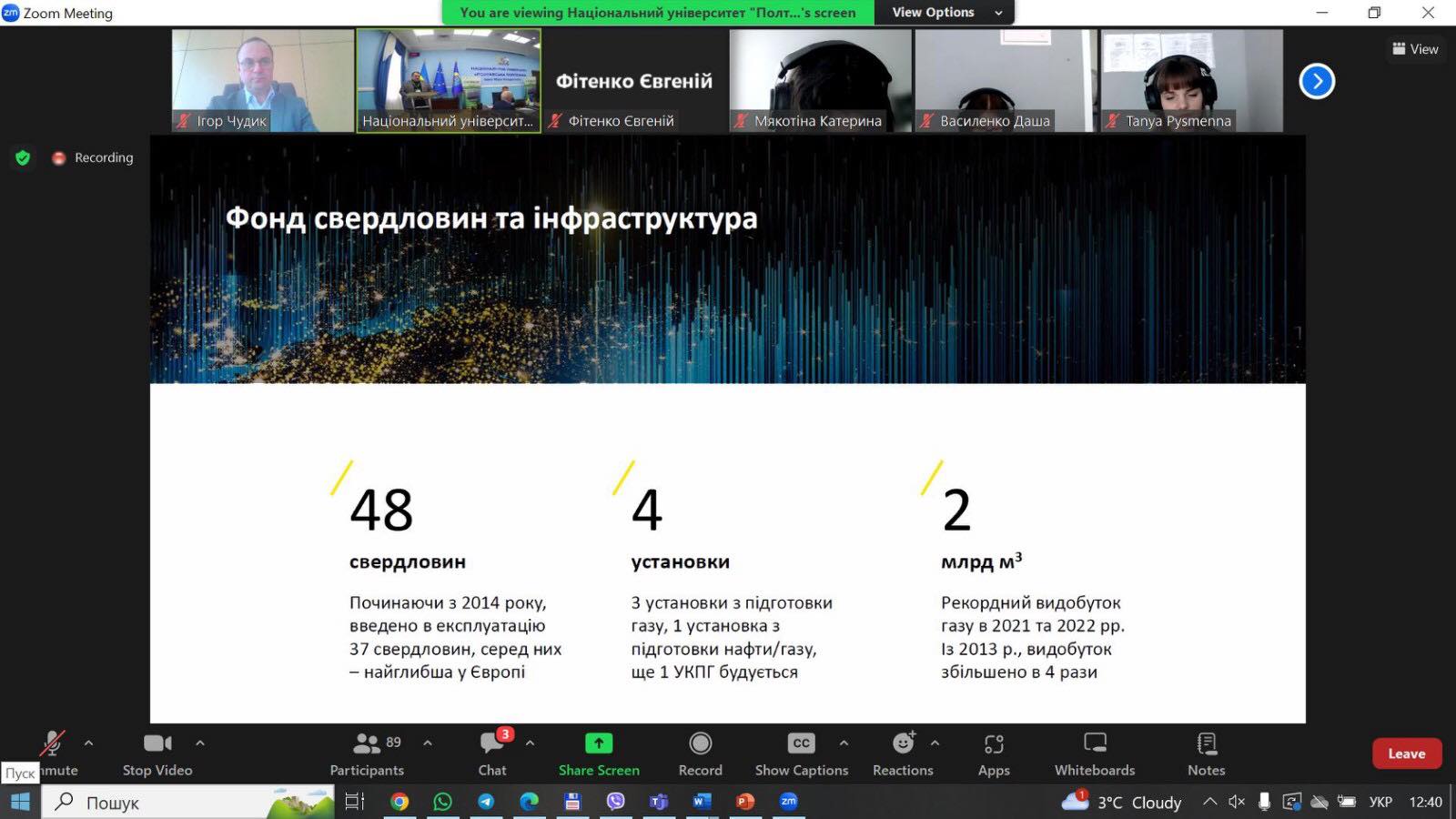The width and height of the screenshot is (1456, 819).
Task: Click the green Share Screen icon
Action: [599, 743]
